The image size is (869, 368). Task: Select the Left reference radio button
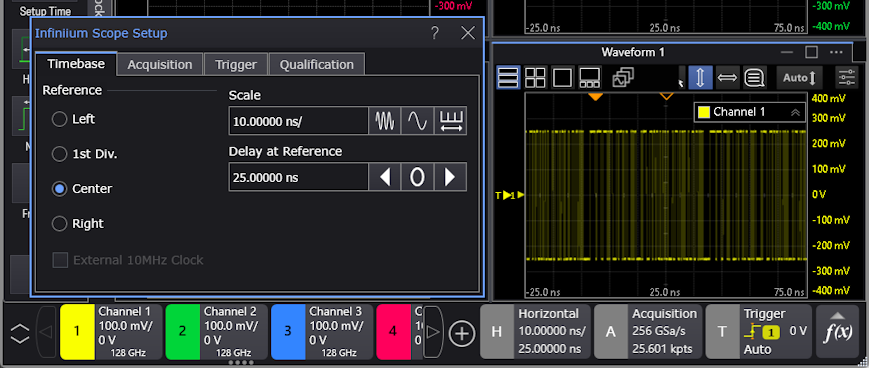[59, 119]
